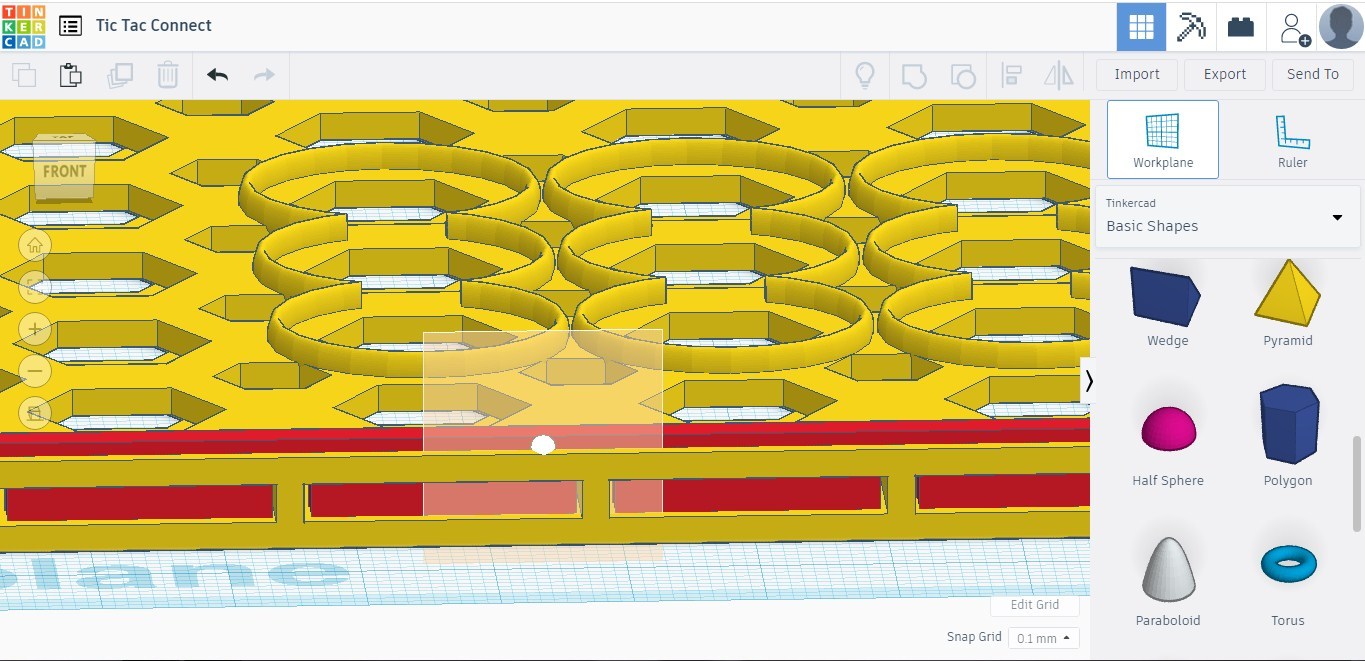The width and height of the screenshot is (1365, 661).
Task: Click the Align tool icon
Action: 1011,75
